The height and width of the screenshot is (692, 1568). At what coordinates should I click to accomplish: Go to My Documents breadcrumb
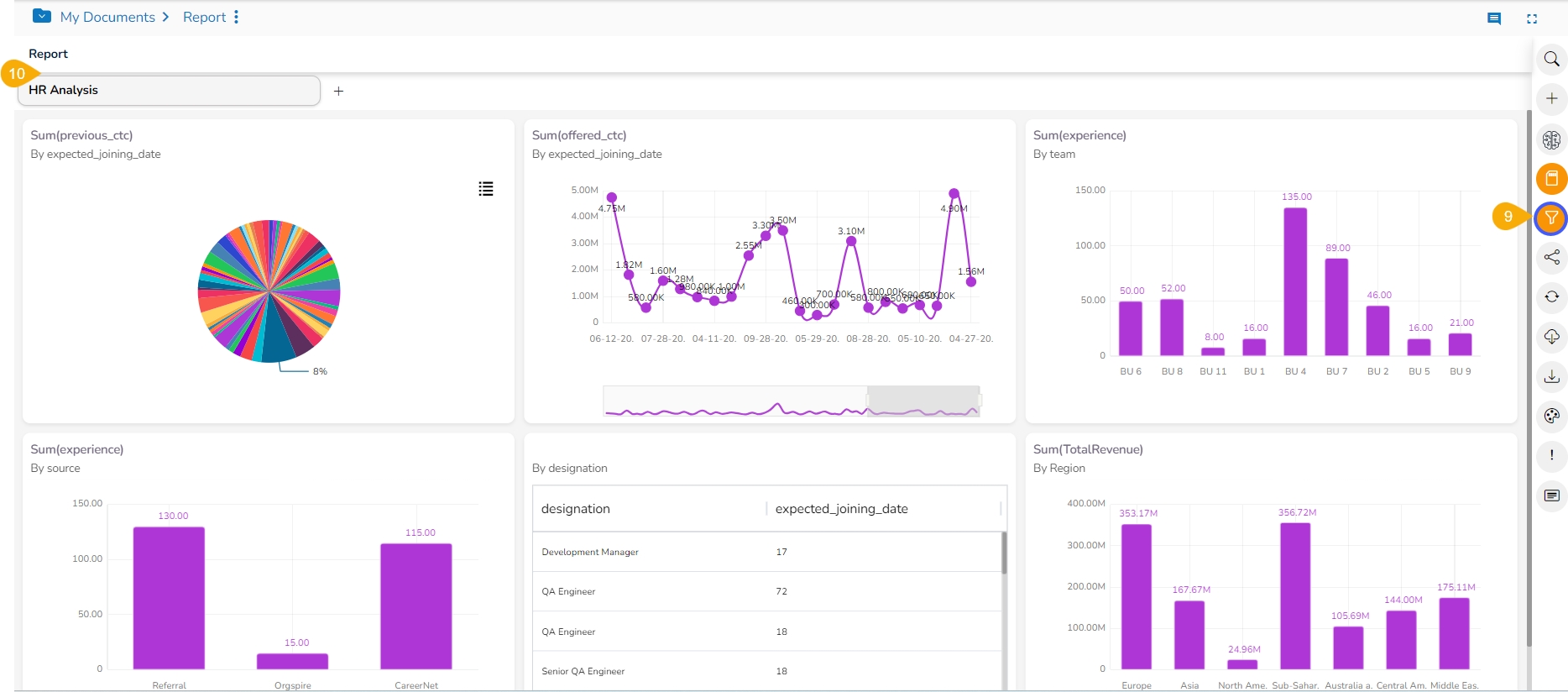107,17
